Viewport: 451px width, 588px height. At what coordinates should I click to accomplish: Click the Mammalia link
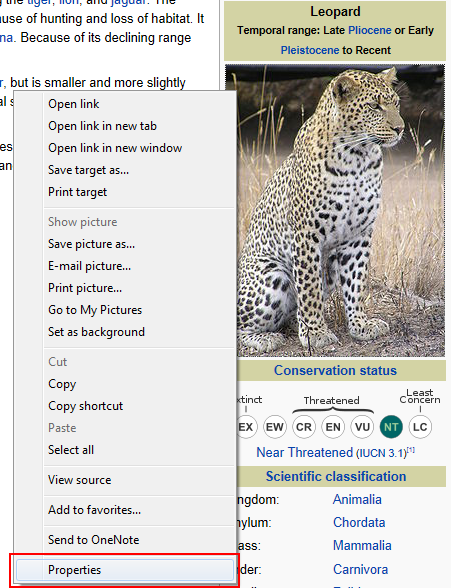[x=362, y=546]
